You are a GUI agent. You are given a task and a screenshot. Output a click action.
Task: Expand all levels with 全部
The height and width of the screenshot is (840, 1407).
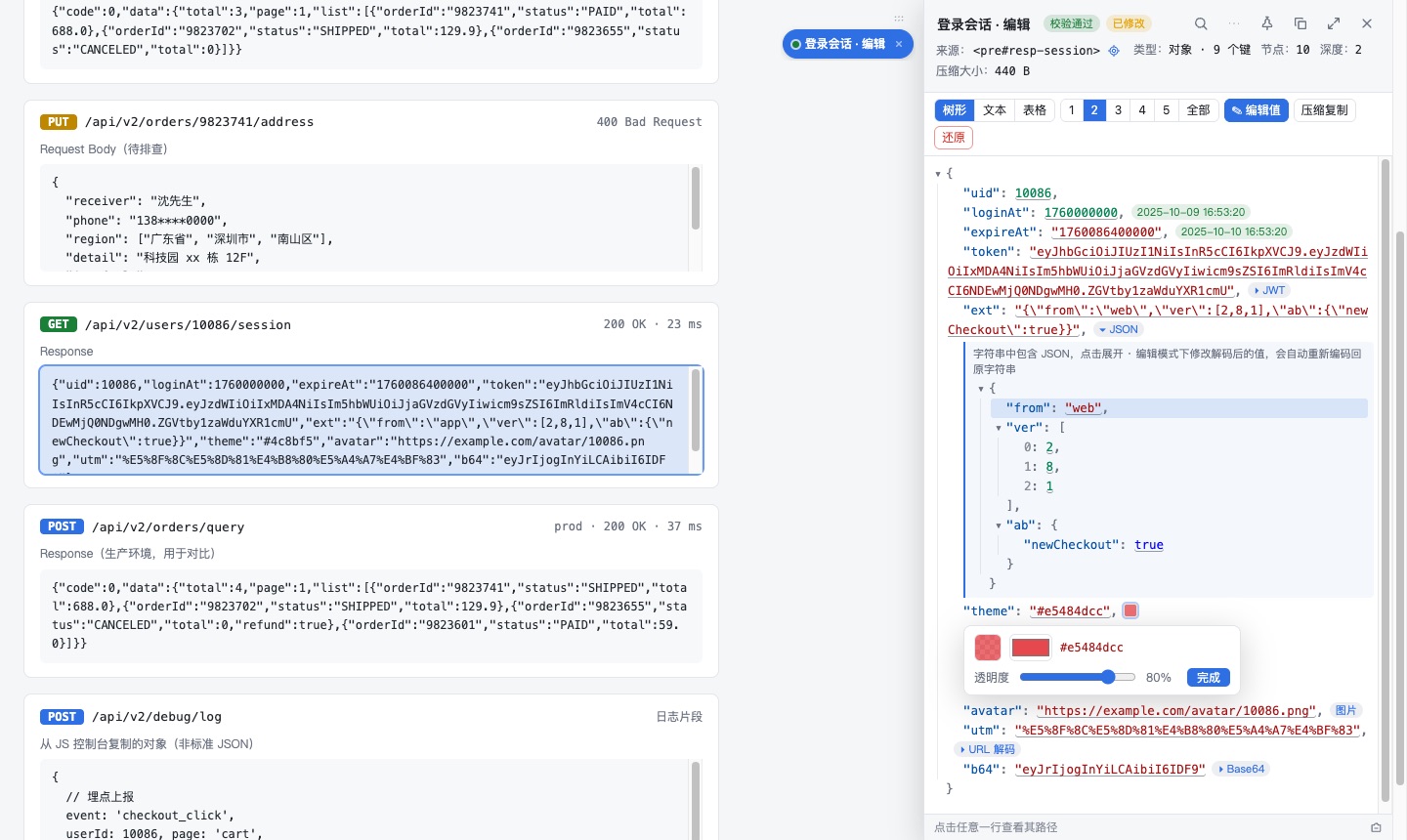(x=1199, y=110)
